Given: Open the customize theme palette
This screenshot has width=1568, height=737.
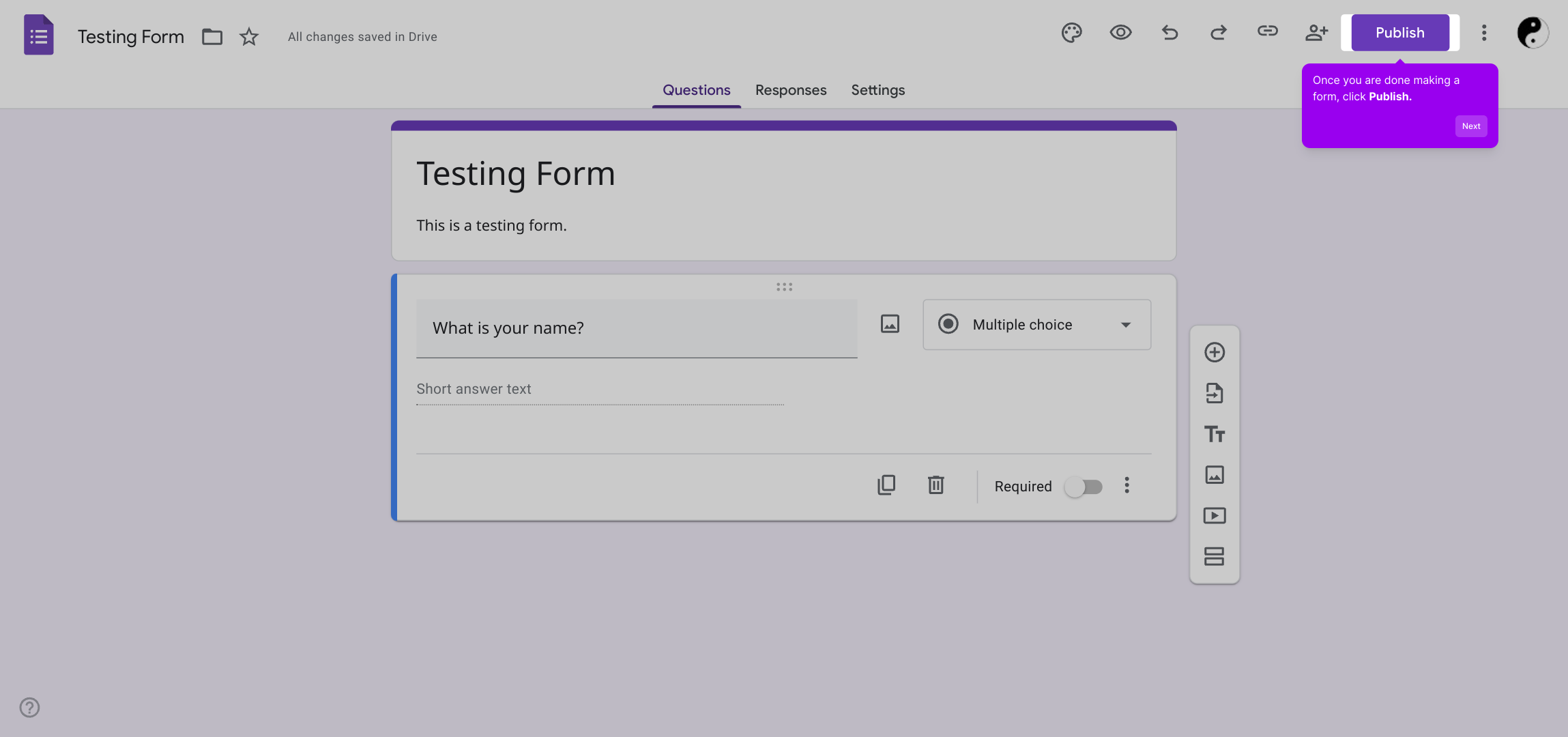Looking at the screenshot, I should (x=1071, y=33).
